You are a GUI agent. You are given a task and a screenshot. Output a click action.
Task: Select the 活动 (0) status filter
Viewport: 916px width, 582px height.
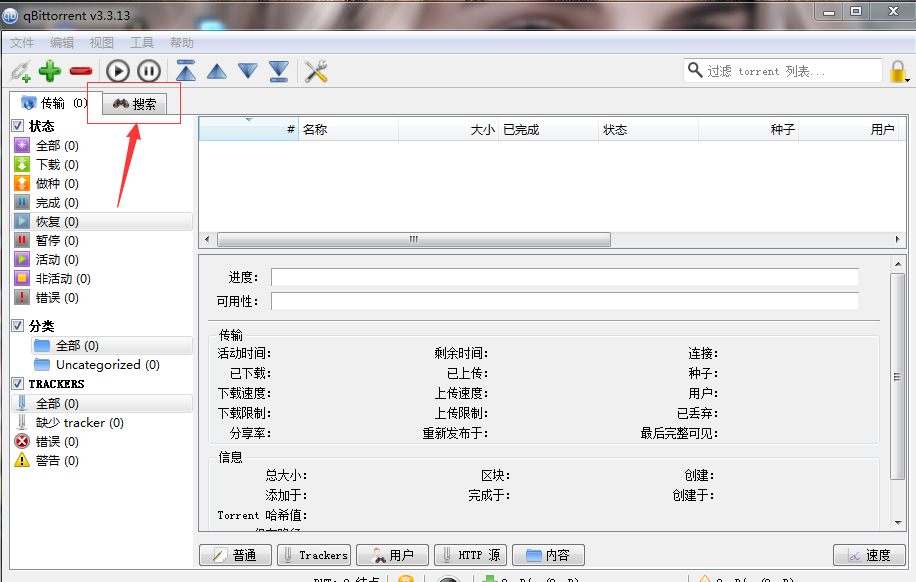coord(102,259)
